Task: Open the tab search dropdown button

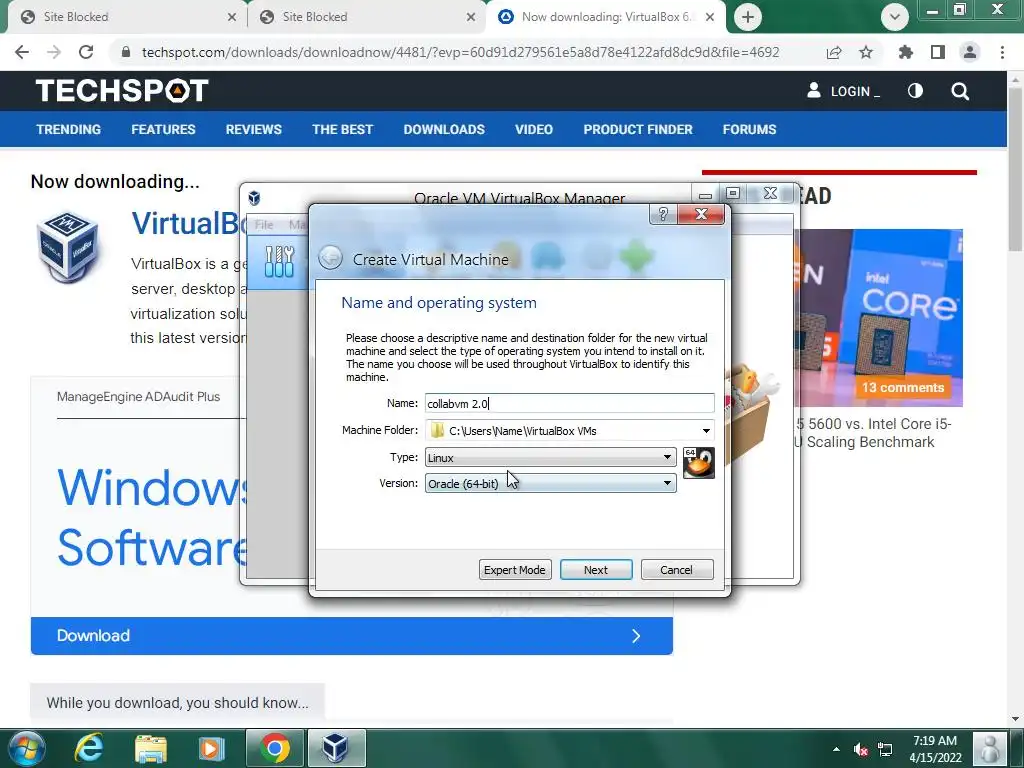Action: [x=895, y=17]
